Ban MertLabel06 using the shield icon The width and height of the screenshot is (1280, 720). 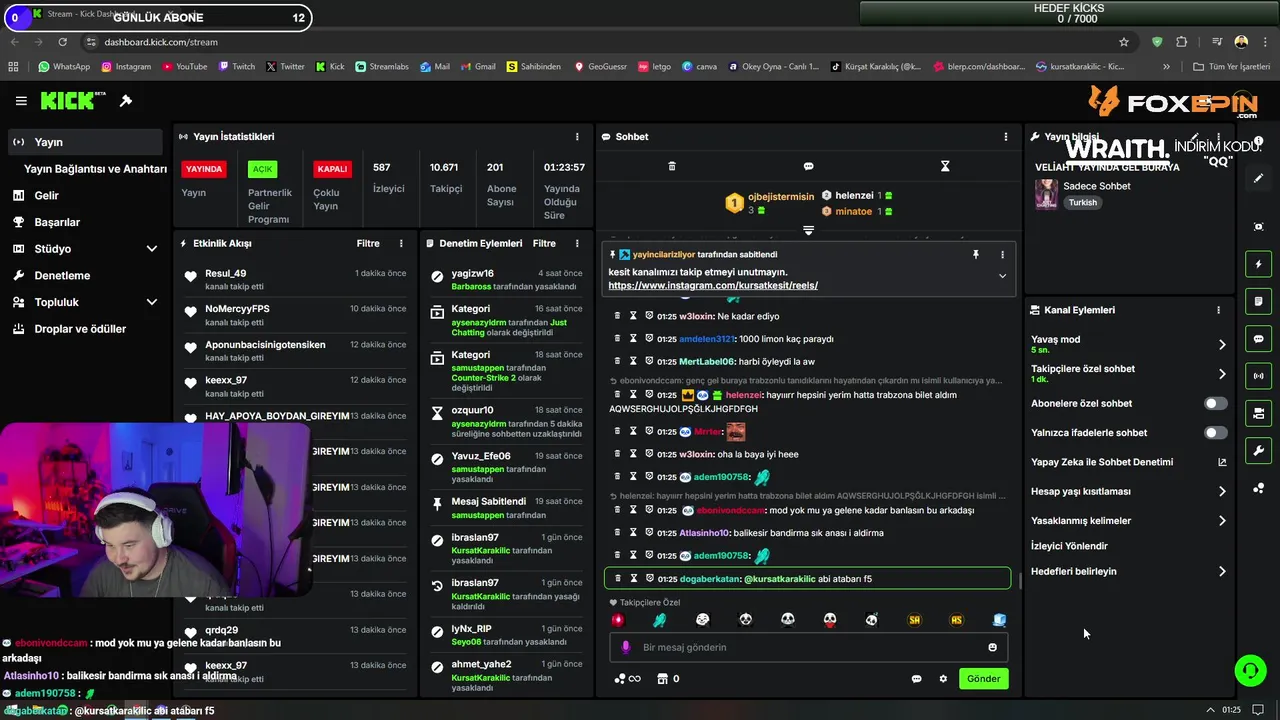pos(649,361)
